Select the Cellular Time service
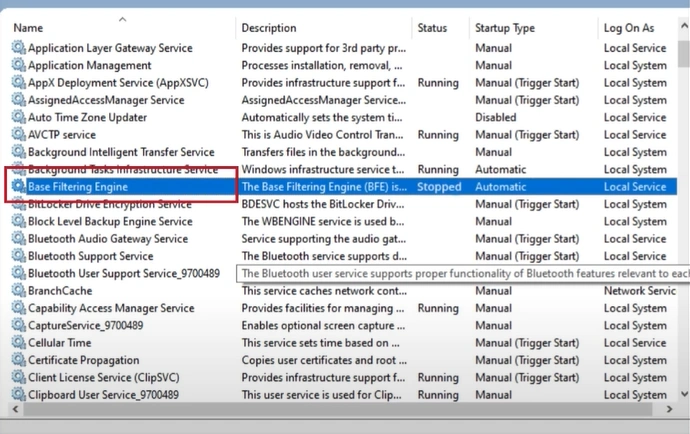The height and width of the screenshot is (434, 690). 59,342
